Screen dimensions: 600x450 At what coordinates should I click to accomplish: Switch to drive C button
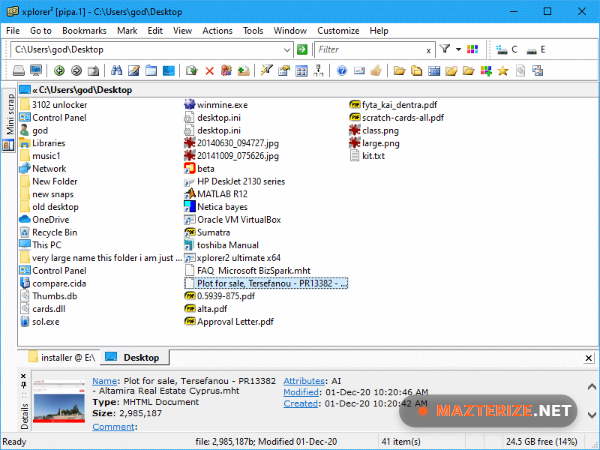[507, 49]
